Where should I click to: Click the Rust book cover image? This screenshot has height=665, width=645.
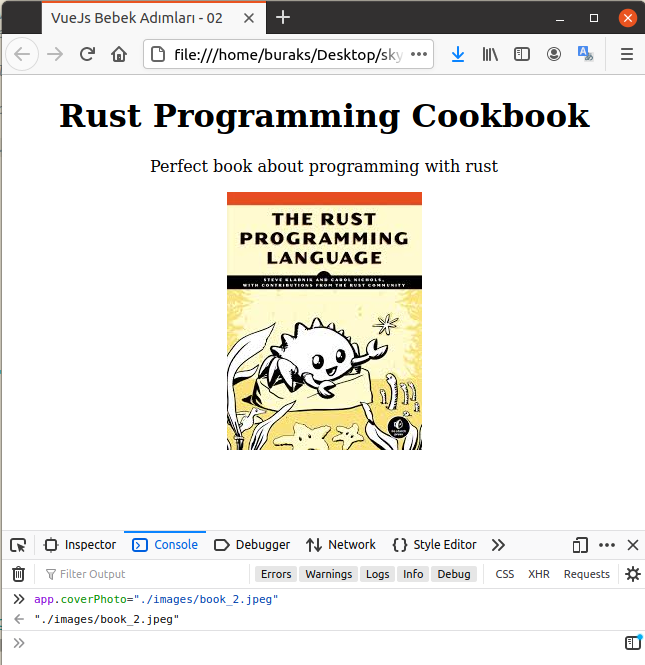tap(324, 321)
